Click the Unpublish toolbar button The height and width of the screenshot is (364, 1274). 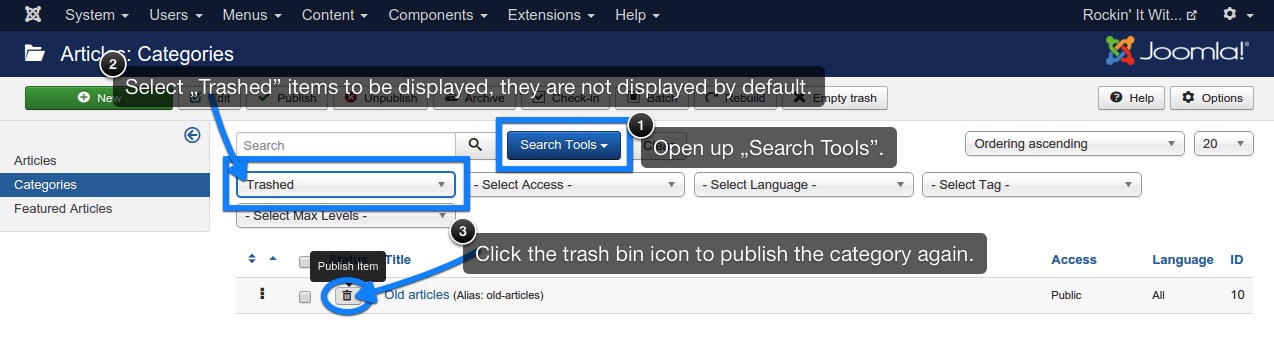(x=381, y=97)
